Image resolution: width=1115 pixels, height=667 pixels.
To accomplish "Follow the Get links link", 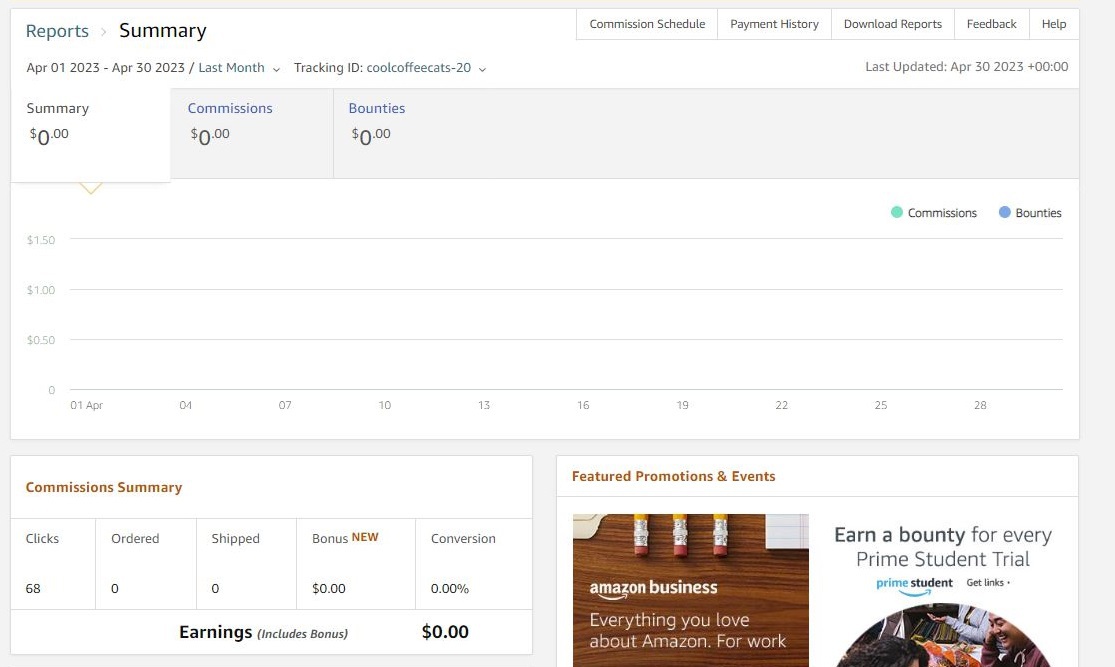I will pyautogui.click(x=988, y=582).
